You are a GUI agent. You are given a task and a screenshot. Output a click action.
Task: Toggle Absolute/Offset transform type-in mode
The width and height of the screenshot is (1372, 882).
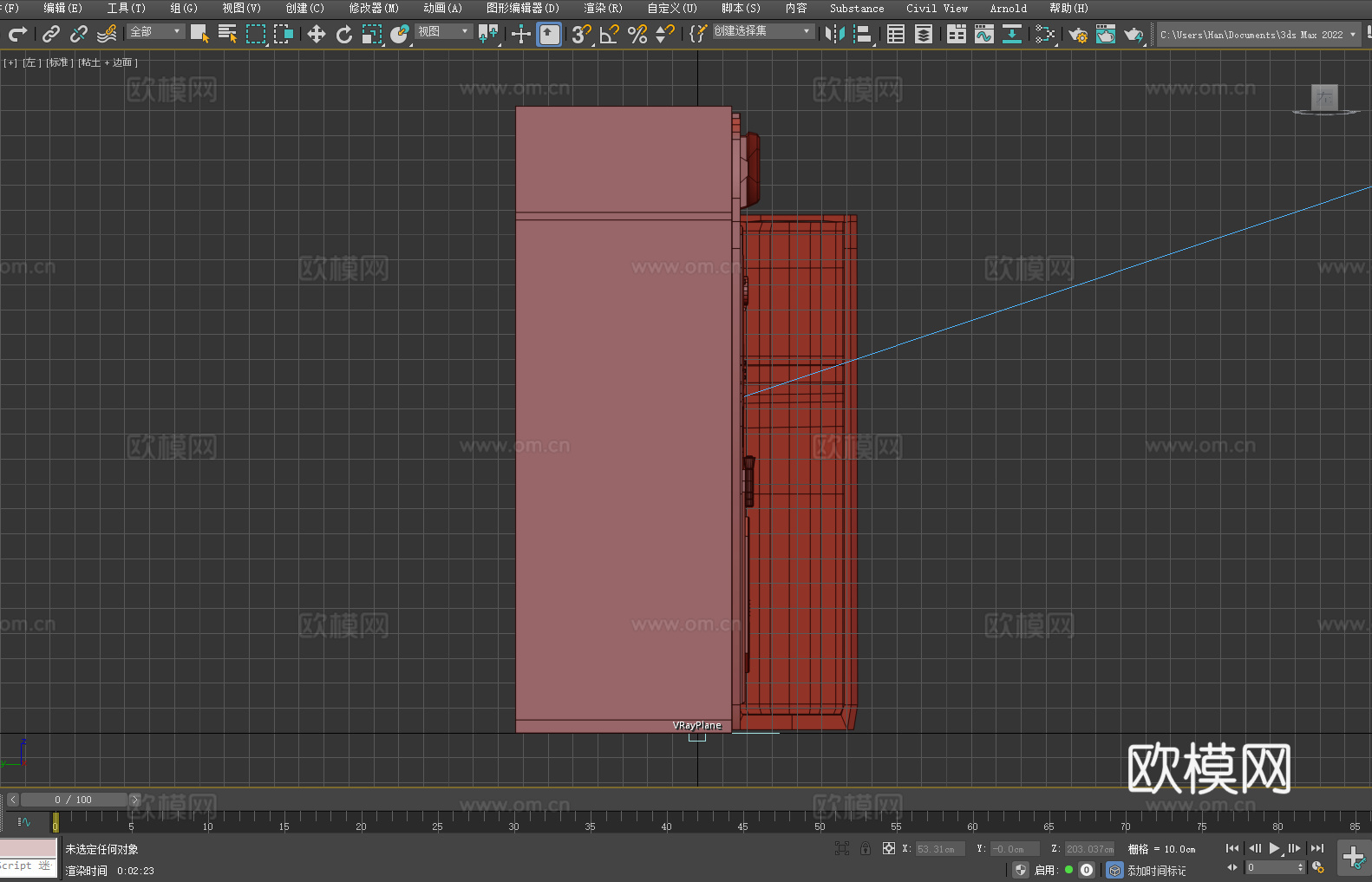[889, 848]
